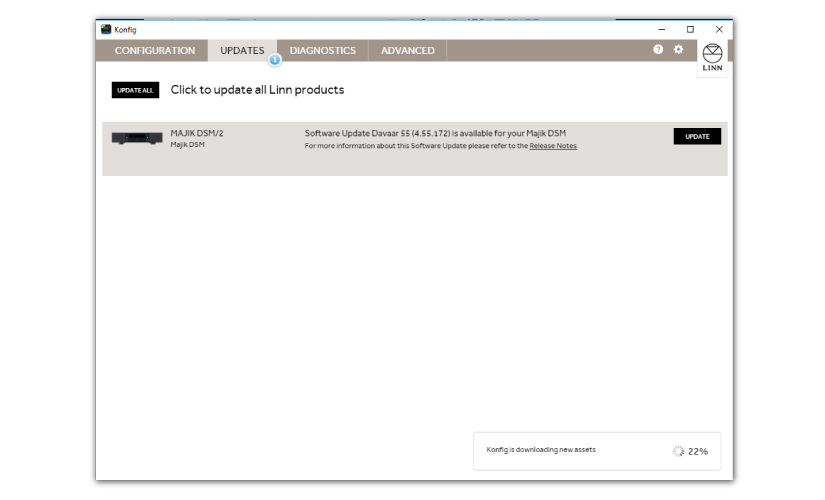Select the UPDATES tab
Viewport: 825px width, 500px height.
pos(242,51)
